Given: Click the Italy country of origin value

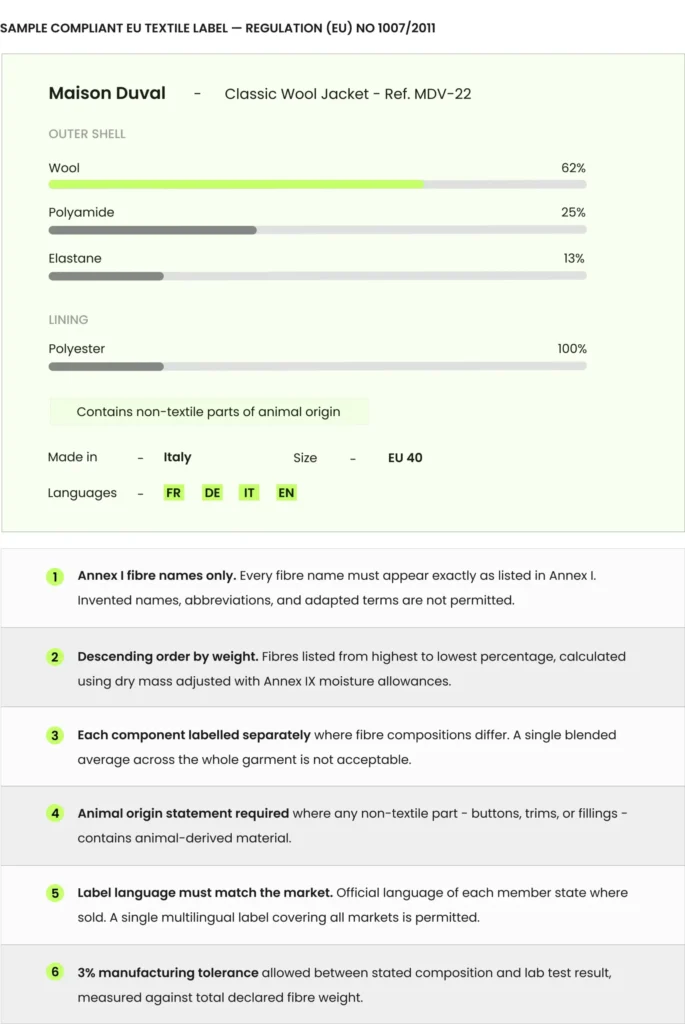Looking at the screenshot, I should (177, 457).
